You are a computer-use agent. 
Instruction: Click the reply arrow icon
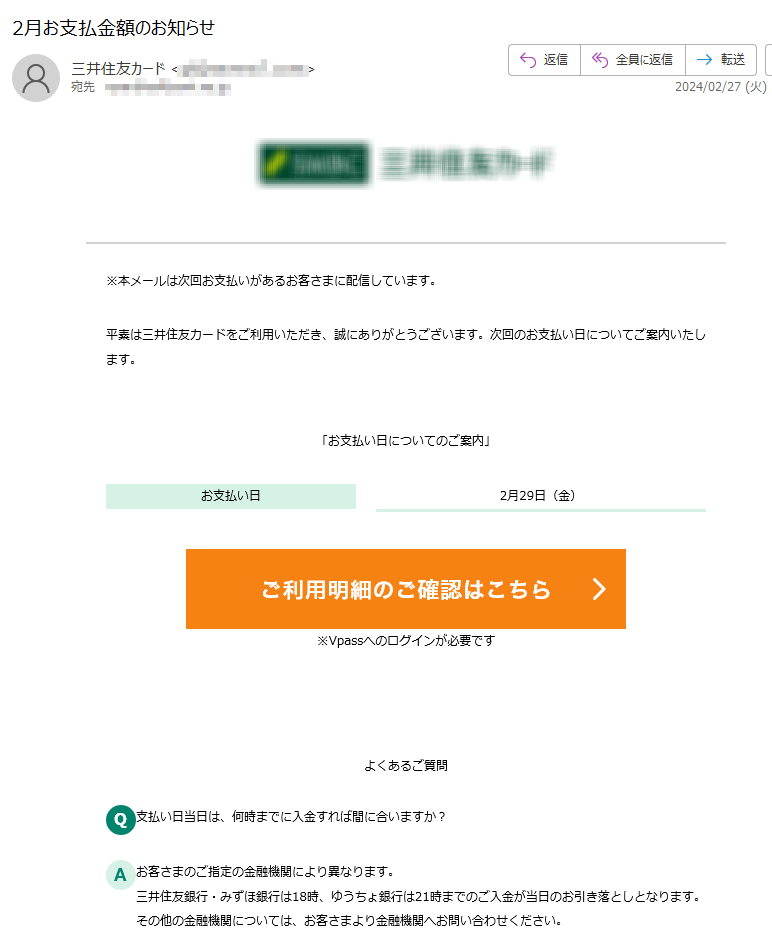click(x=528, y=60)
